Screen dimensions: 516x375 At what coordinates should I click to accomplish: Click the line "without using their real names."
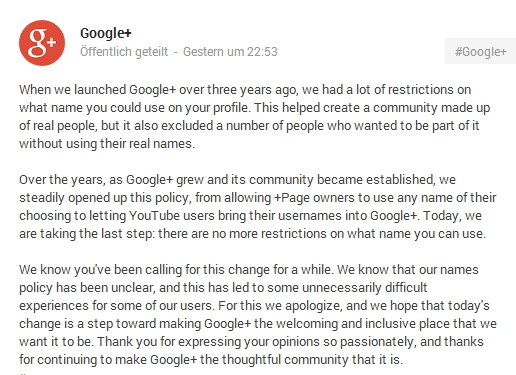(x=107, y=144)
